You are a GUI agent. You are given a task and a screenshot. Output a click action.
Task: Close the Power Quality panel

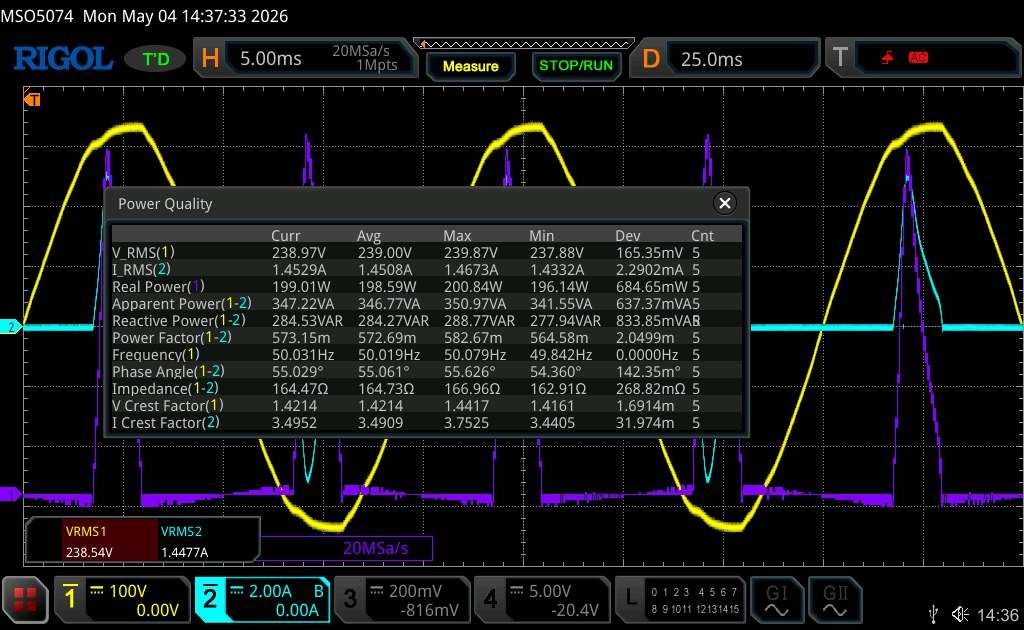(724, 203)
